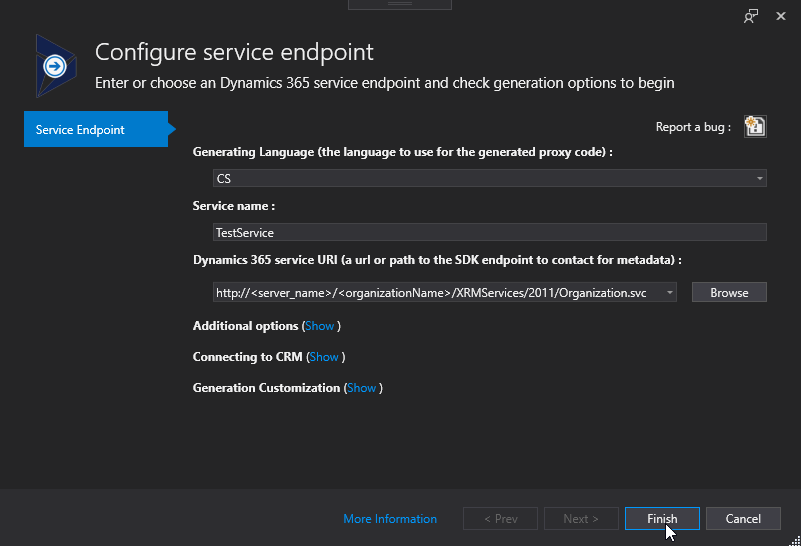Click the Generating Language label text

pyautogui.click(x=403, y=152)
